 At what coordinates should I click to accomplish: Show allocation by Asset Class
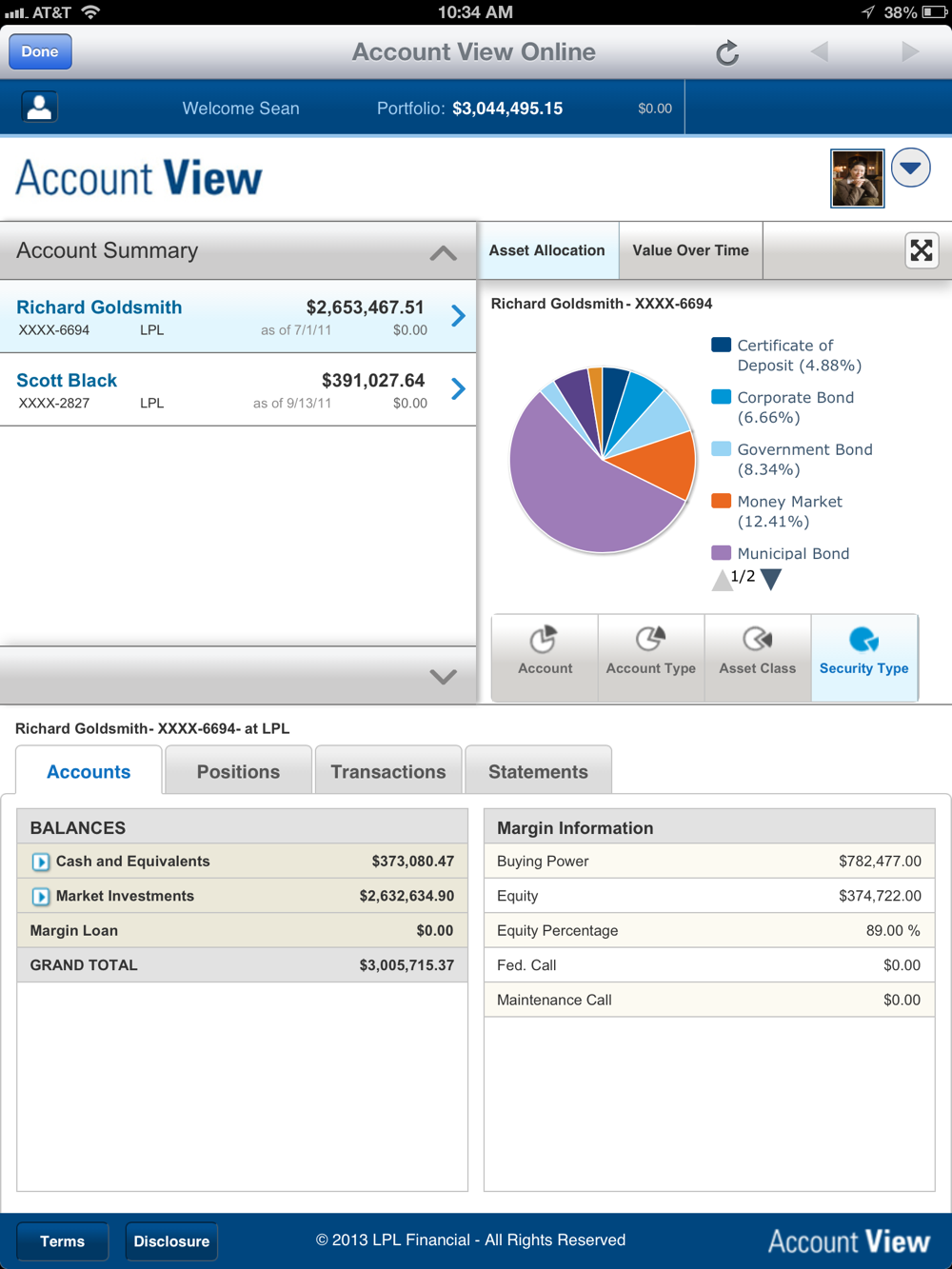coord(758,657)
